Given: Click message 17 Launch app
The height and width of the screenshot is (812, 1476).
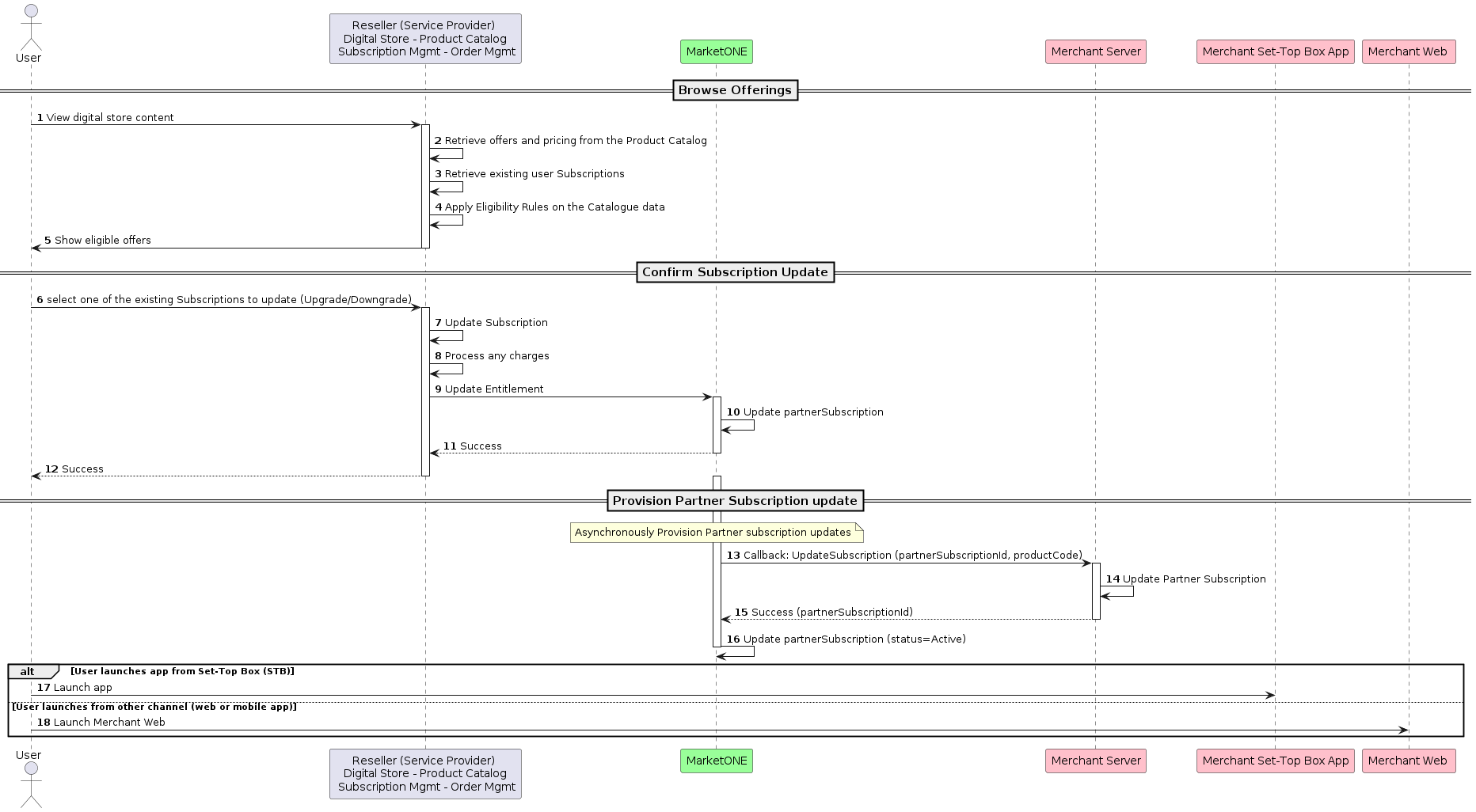Looking at the screenshot, I should (x=74, y=688).
